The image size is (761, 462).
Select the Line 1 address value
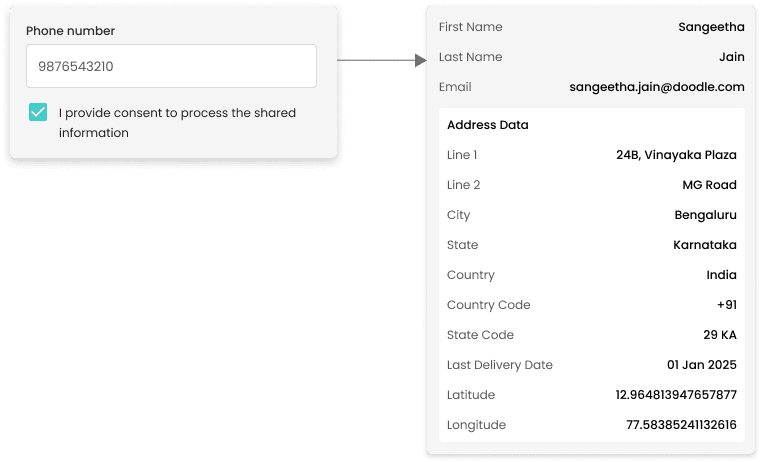tap(676, 155)
